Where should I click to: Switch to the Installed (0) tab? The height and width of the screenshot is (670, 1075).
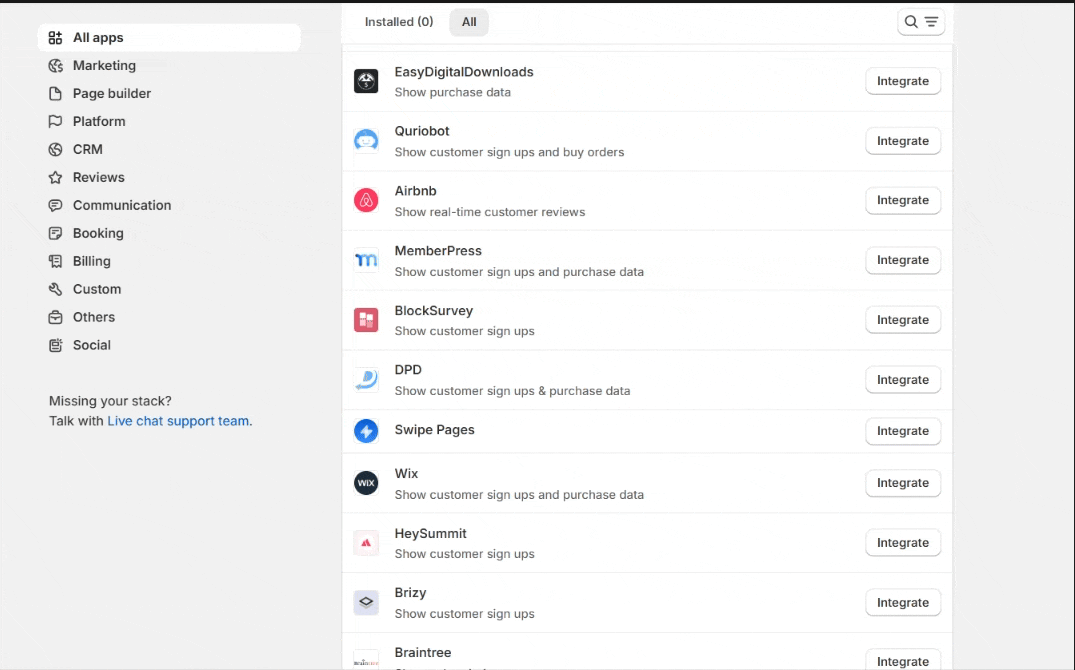click(399, 22)
